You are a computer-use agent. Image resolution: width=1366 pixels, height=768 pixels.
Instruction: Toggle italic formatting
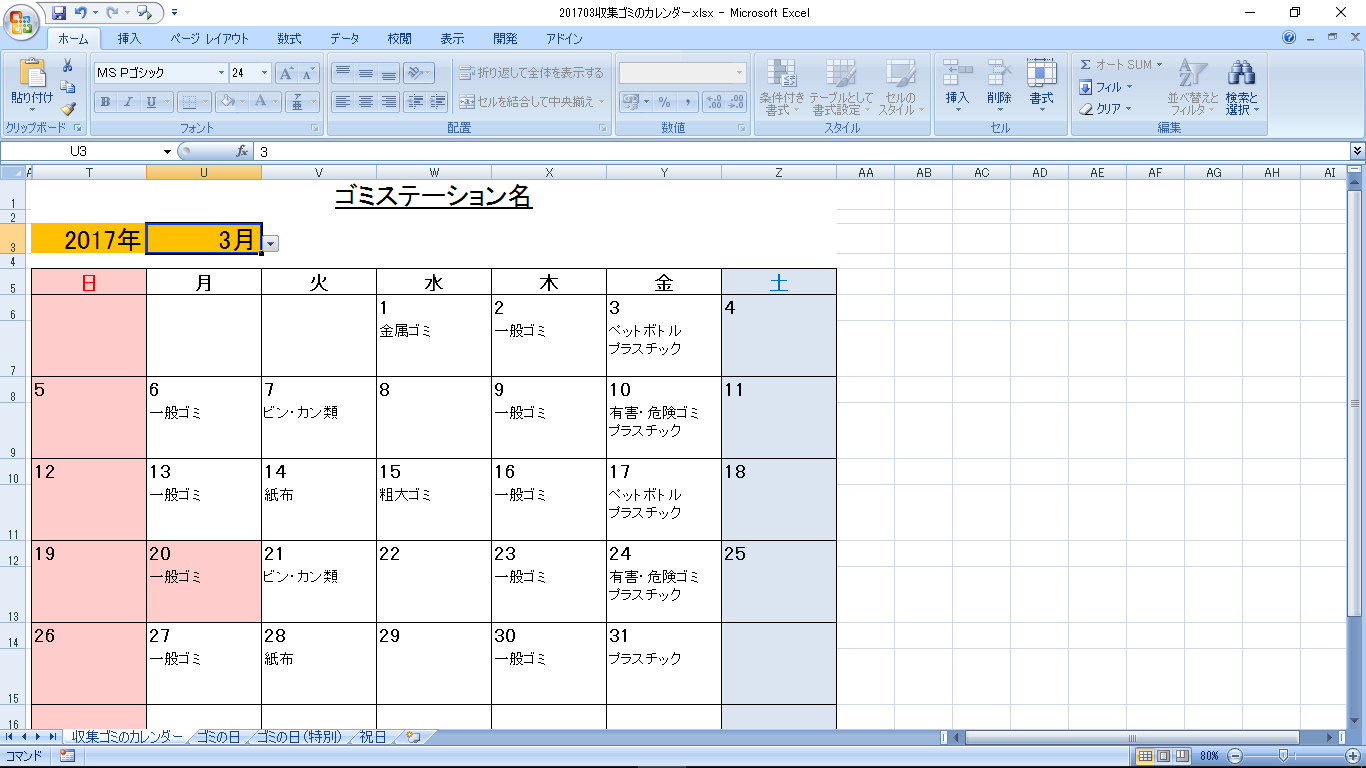[x=127, y=102]
